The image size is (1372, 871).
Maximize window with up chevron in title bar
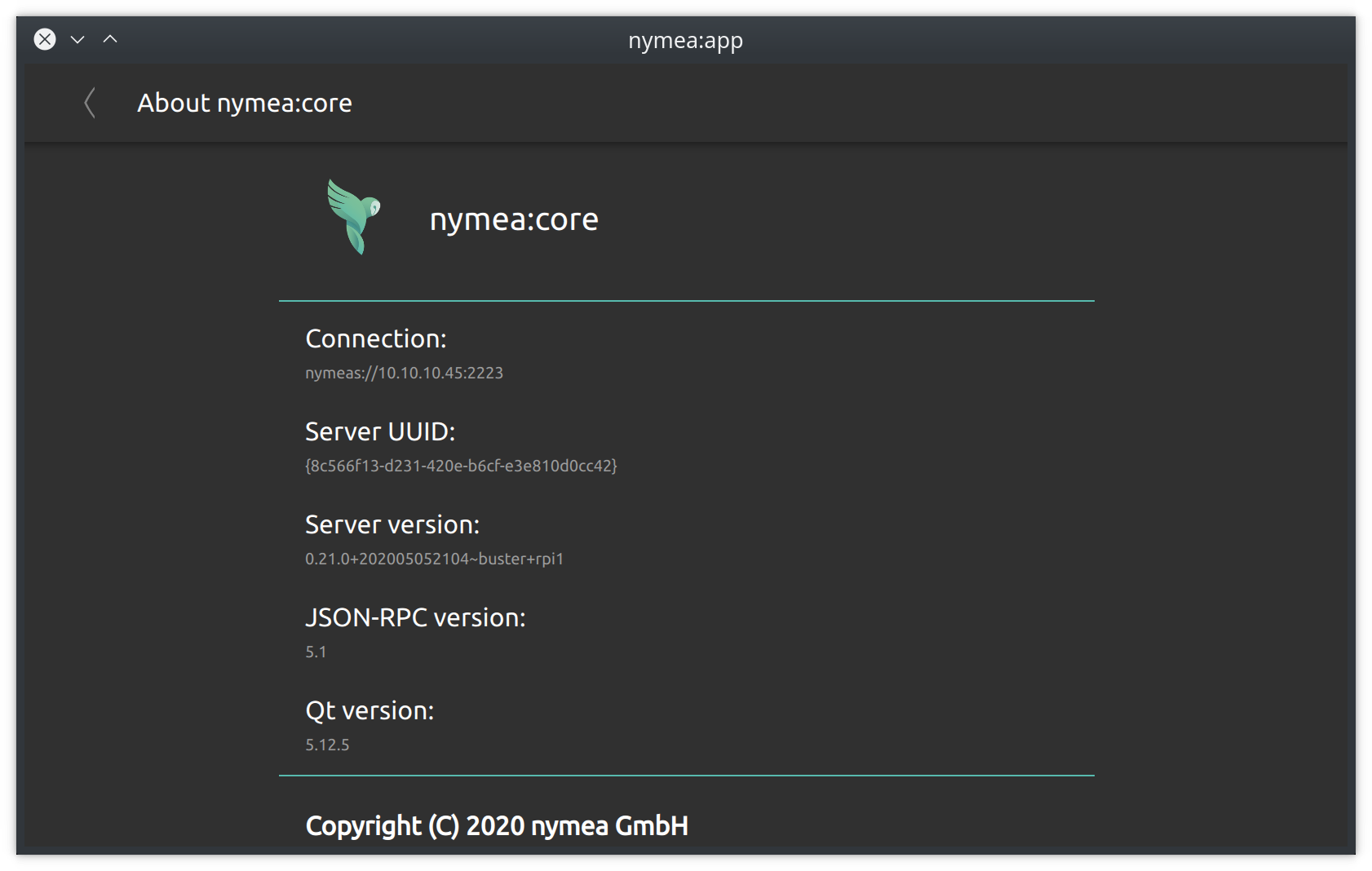pos(110,39)
